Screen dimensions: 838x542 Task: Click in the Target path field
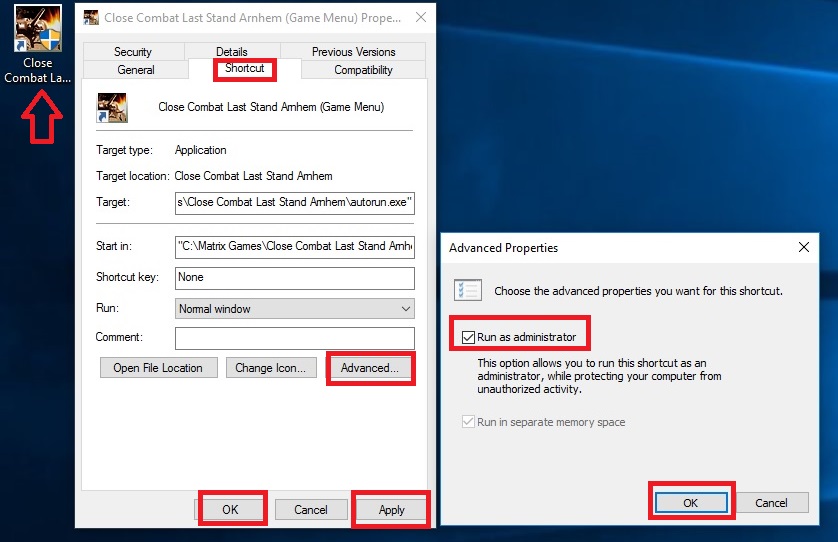click(x=294, y=203)
